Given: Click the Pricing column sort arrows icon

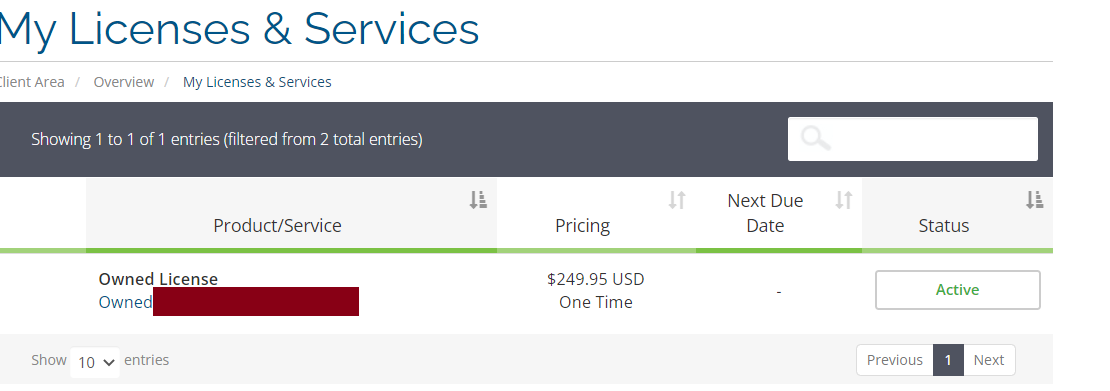Looking at the screenshot, I should tap(677, 200).
